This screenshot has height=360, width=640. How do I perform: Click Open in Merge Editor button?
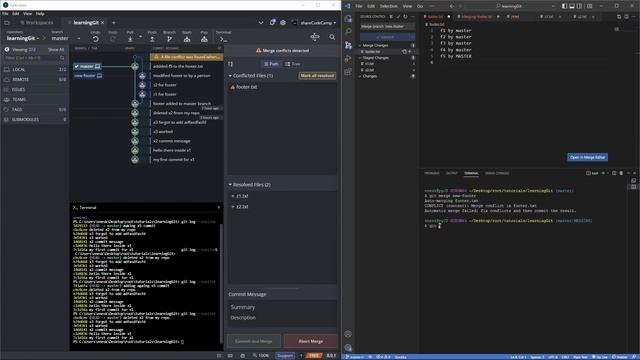(587, 157)
